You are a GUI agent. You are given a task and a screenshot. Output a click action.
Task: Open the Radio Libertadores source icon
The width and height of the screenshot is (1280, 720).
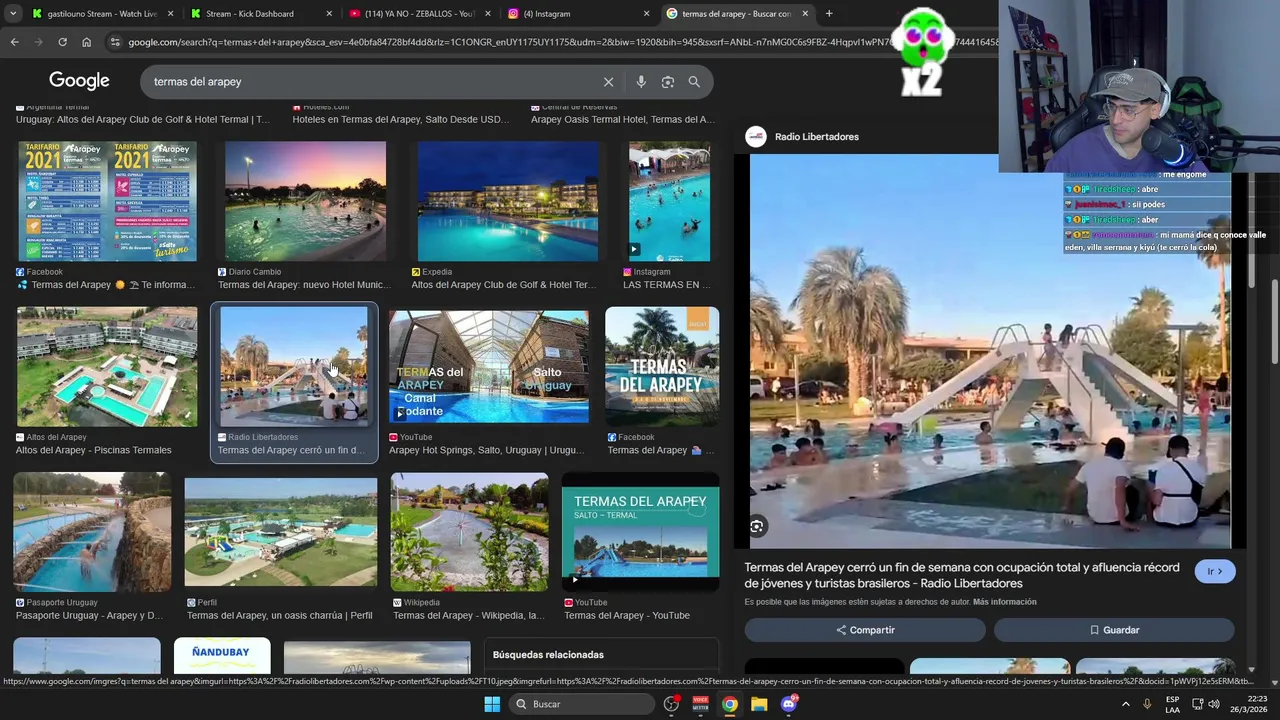coord(756,137)
